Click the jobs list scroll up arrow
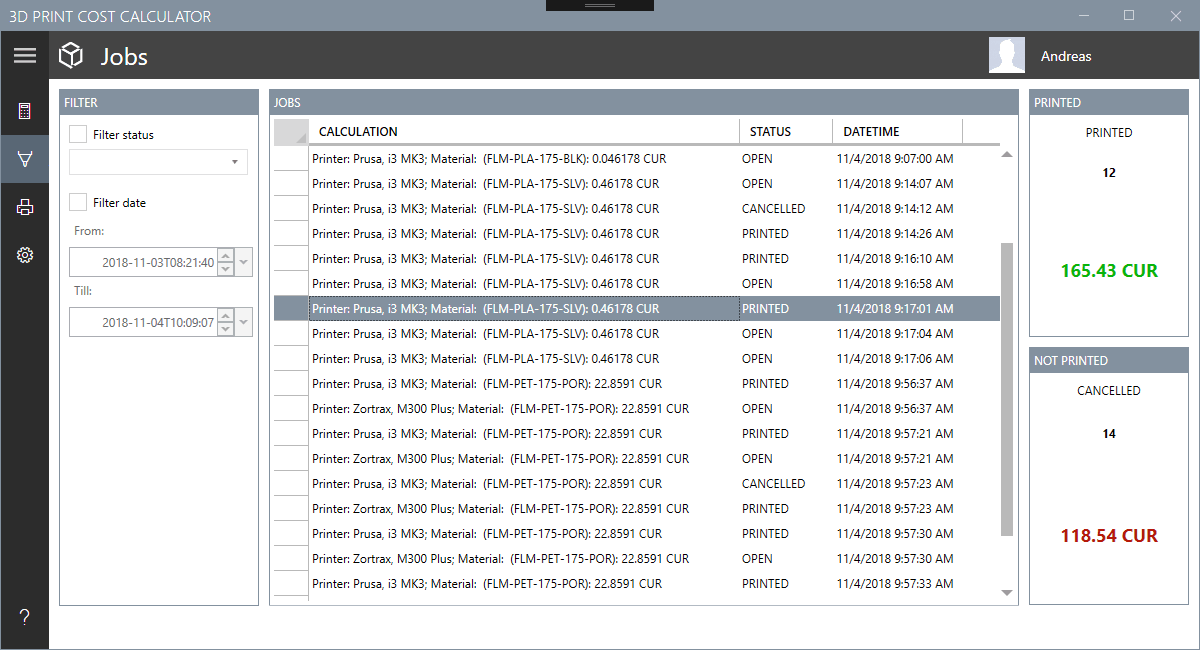The image size is (1200, 650). pyautogui.click(x=1007, y=154)
